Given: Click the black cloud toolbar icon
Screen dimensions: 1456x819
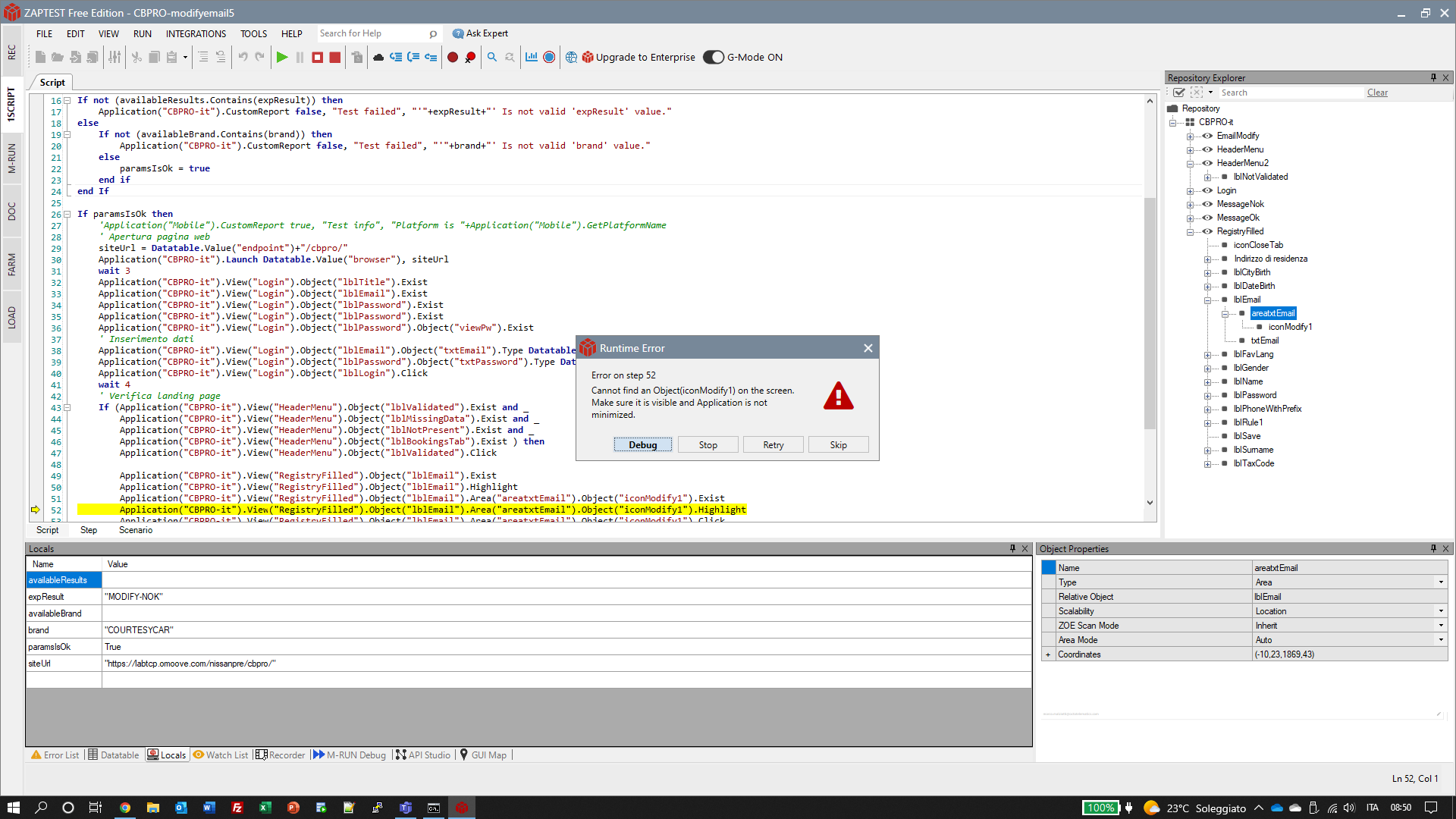Looking at the screenshot, I should (378, 57).
